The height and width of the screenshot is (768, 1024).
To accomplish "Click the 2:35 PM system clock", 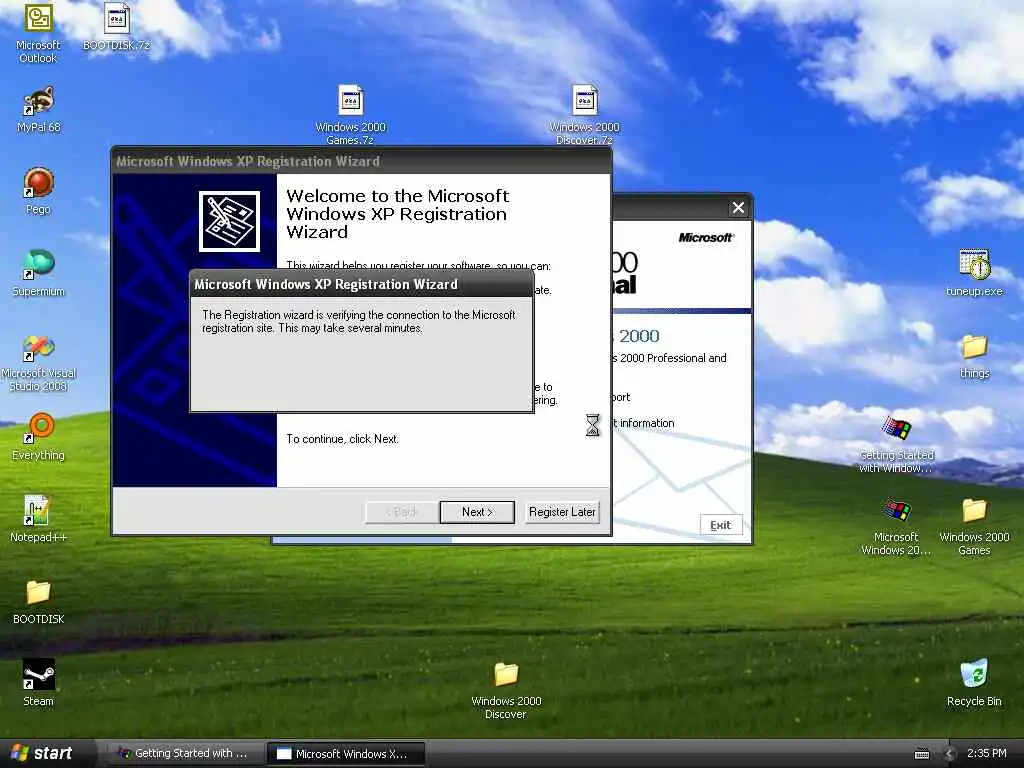I will 987,754.
